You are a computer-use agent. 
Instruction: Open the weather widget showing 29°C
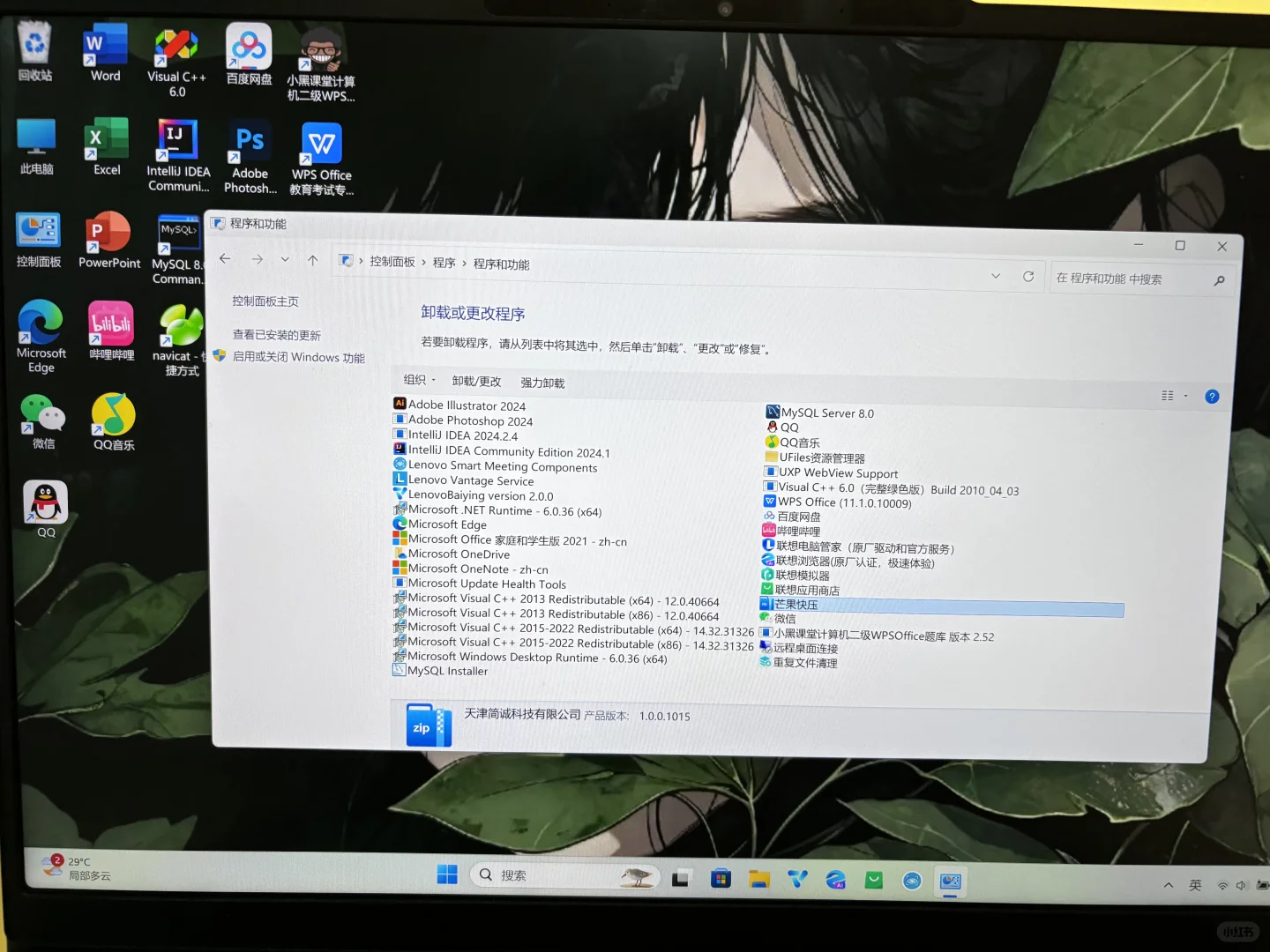coord(78,867)
